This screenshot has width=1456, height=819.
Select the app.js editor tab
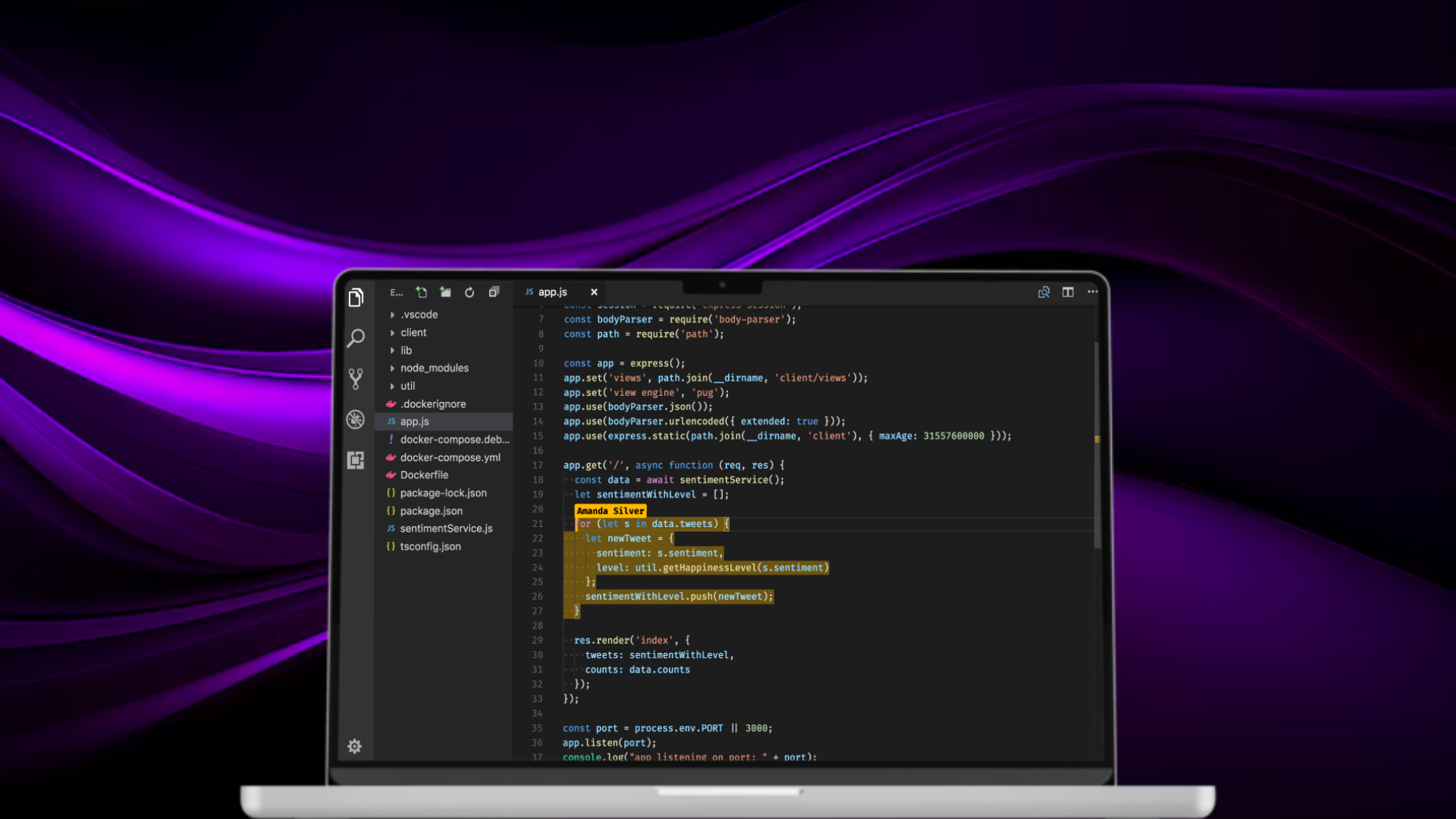point(552,292)
